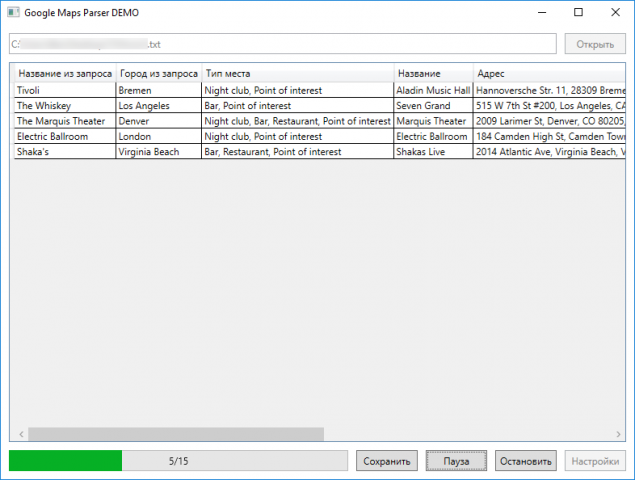Select the Tivoli cell
This screenshot has height=480, width=635.
point(65,90)
